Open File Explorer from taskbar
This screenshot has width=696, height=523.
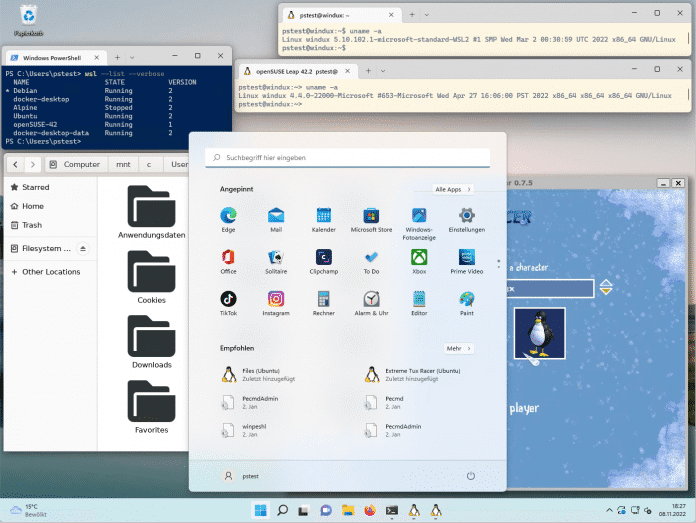348,511
